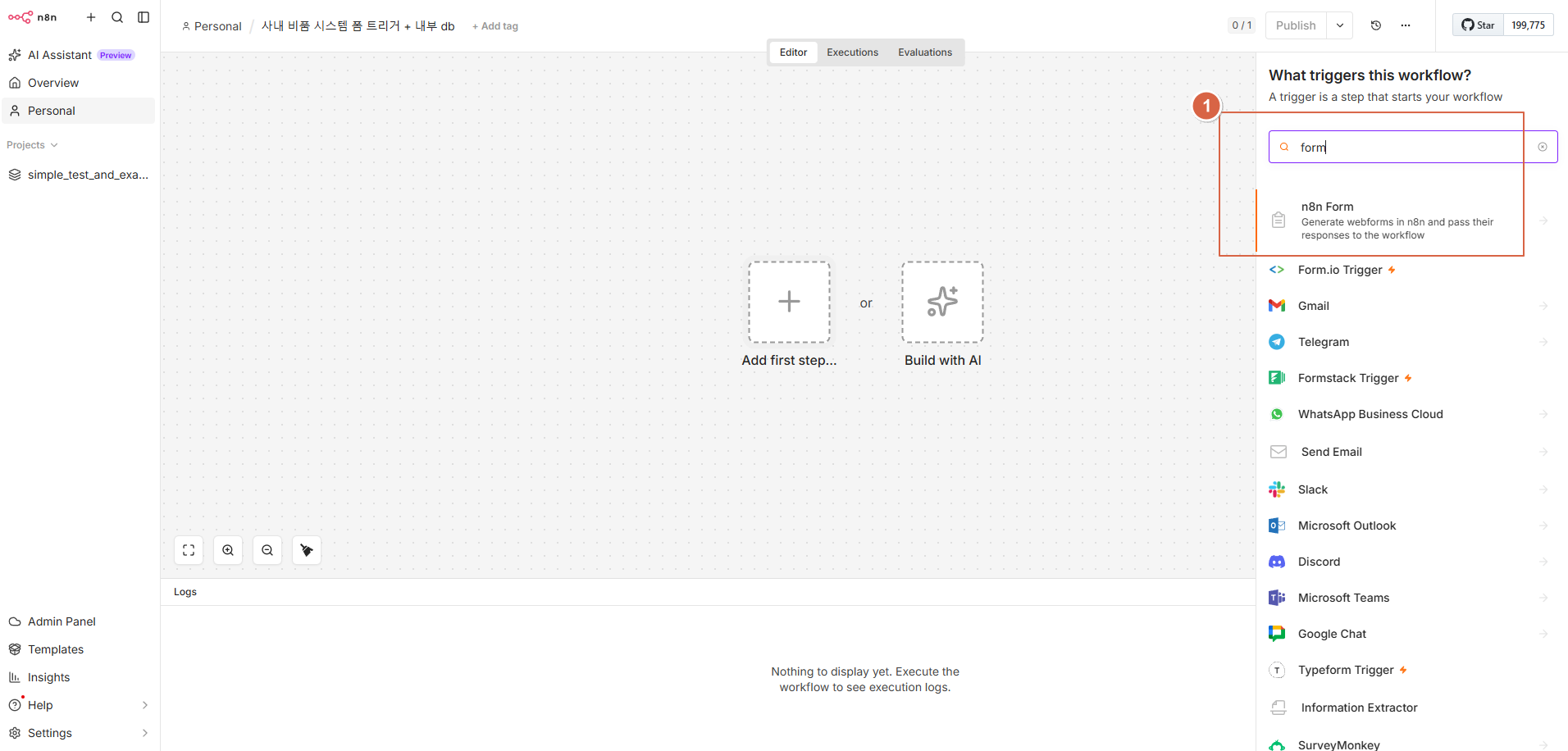Click the plus icon to create new
Screen dimensions: 1568x751
[91, 17]
